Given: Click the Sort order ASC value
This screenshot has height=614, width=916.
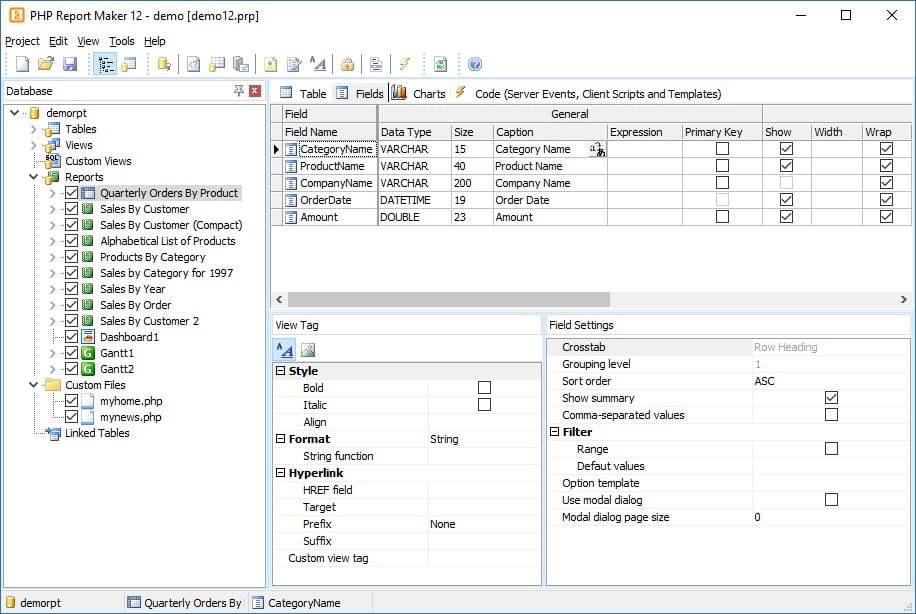Looking at the screenshot, I should coord(830,381).
